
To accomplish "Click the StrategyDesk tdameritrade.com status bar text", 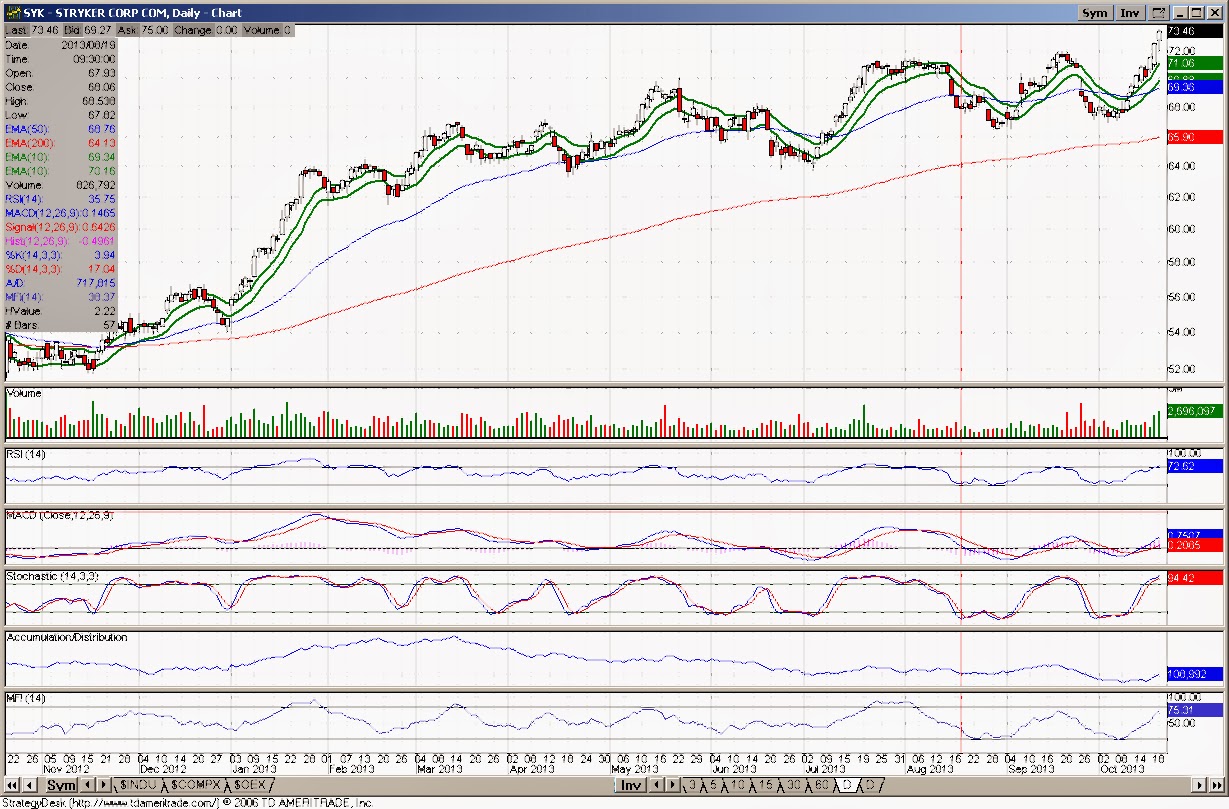I will (x=187, y=802).
